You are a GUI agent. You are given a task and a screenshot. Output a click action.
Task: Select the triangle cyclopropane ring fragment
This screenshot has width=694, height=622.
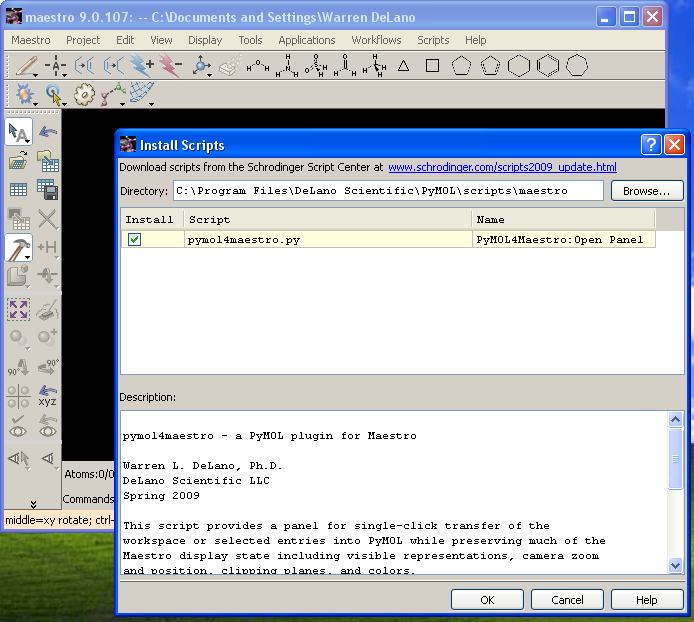tap(403, 66)
